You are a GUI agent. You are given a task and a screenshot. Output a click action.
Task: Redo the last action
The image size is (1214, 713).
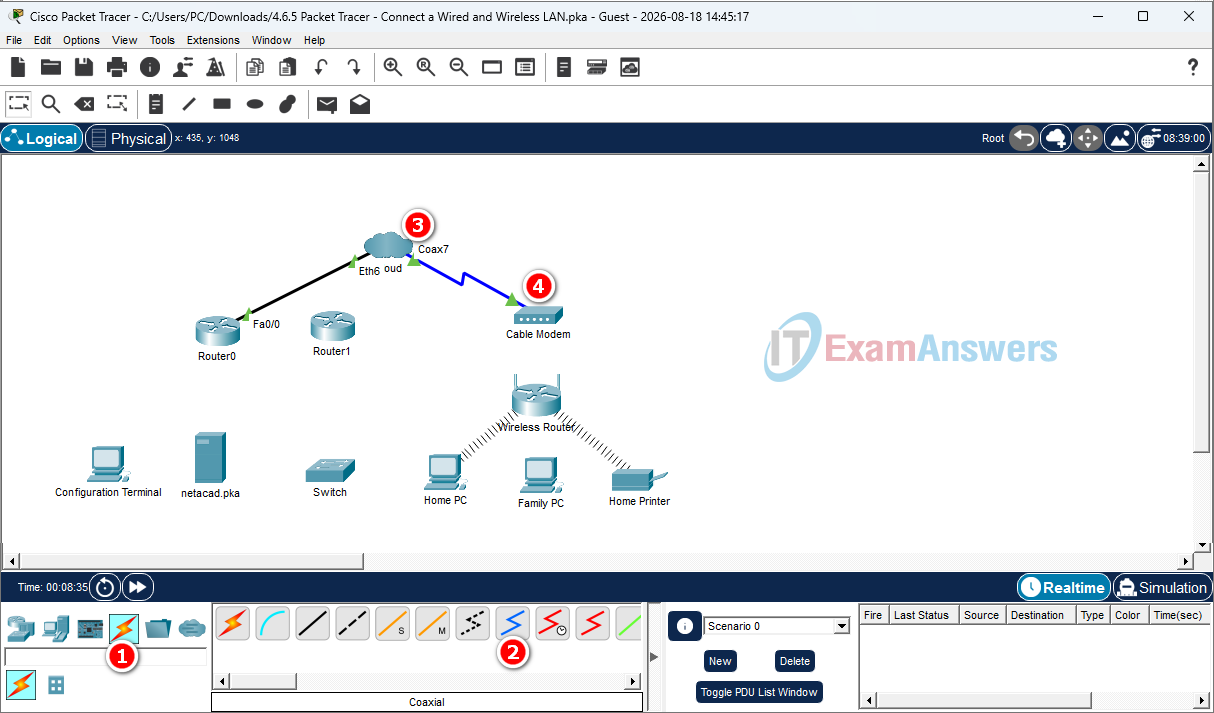tap(354, 67)
